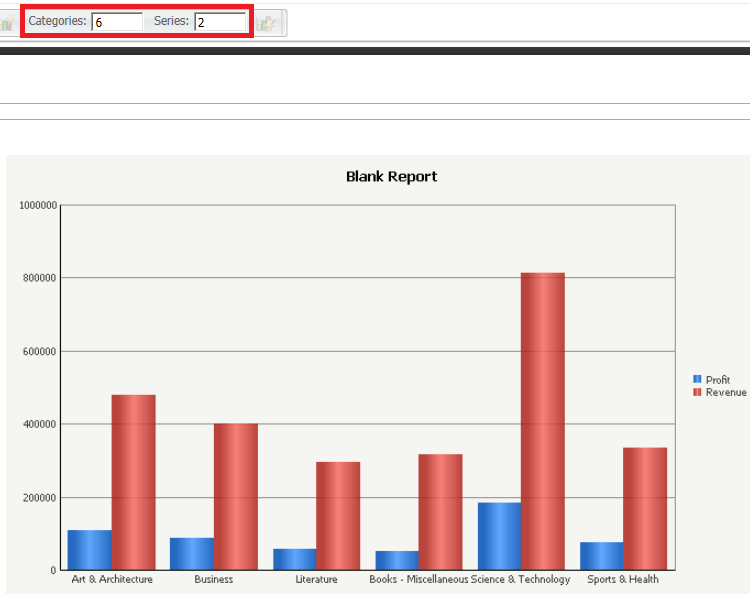Click the Books - Miscellaneous Revenue bar
The width and height of the screenshot is (750, 594).
[440, 512]
